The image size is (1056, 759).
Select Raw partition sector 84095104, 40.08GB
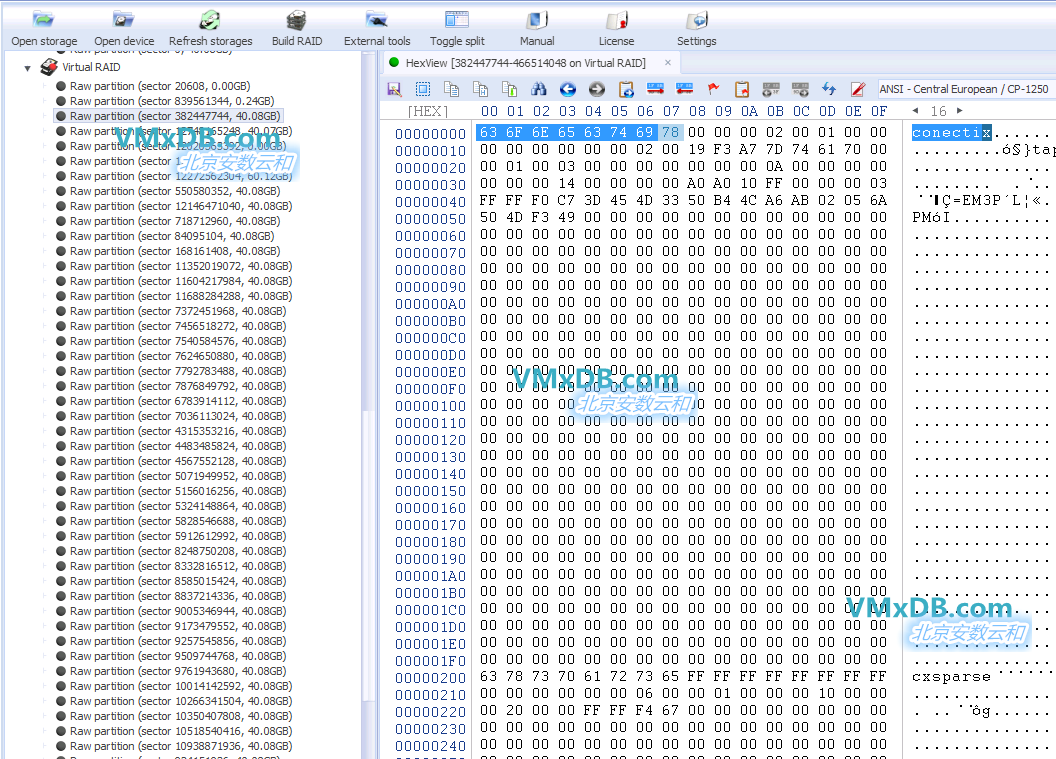(172, 236)
